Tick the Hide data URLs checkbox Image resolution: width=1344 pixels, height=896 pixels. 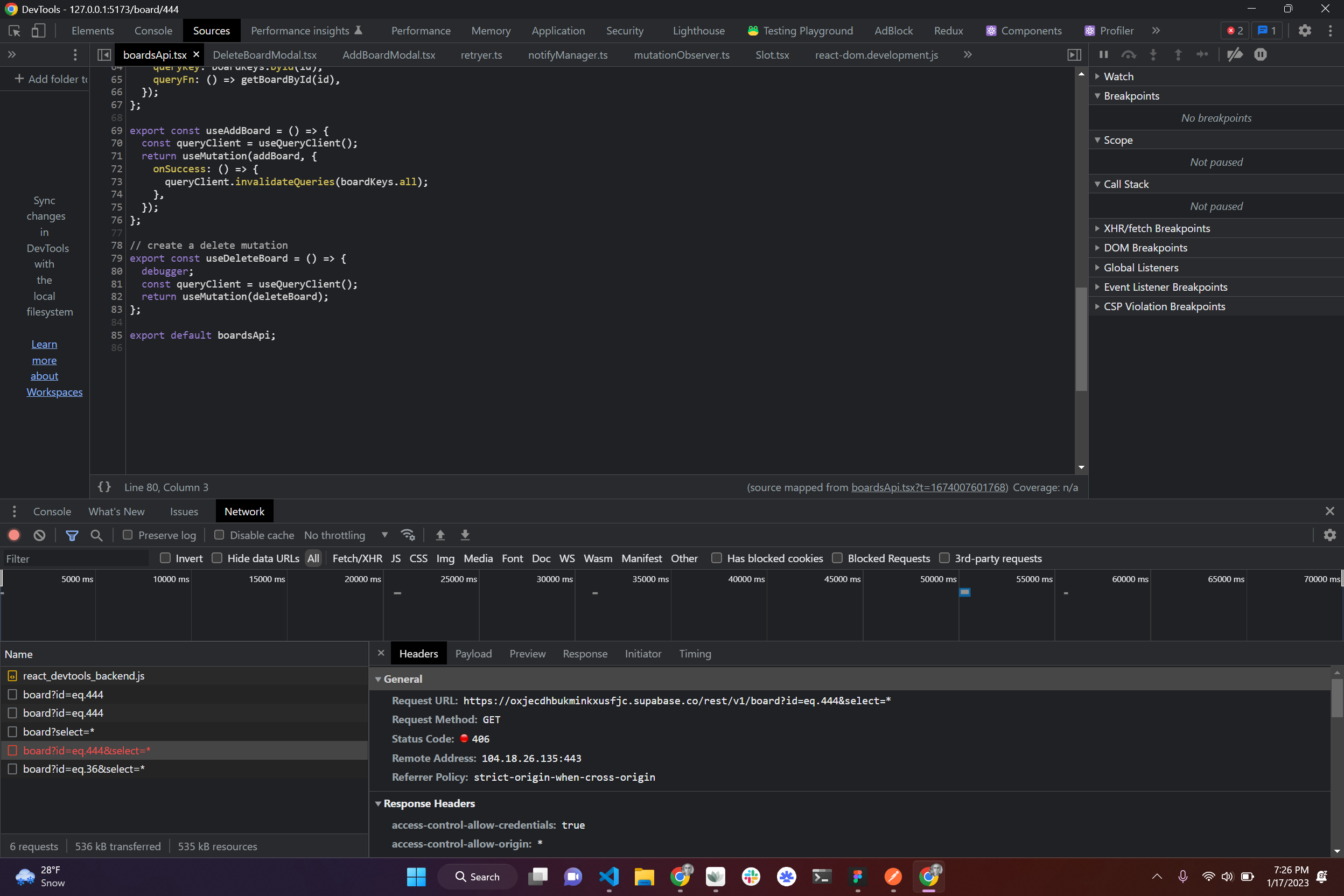point(216,558)
